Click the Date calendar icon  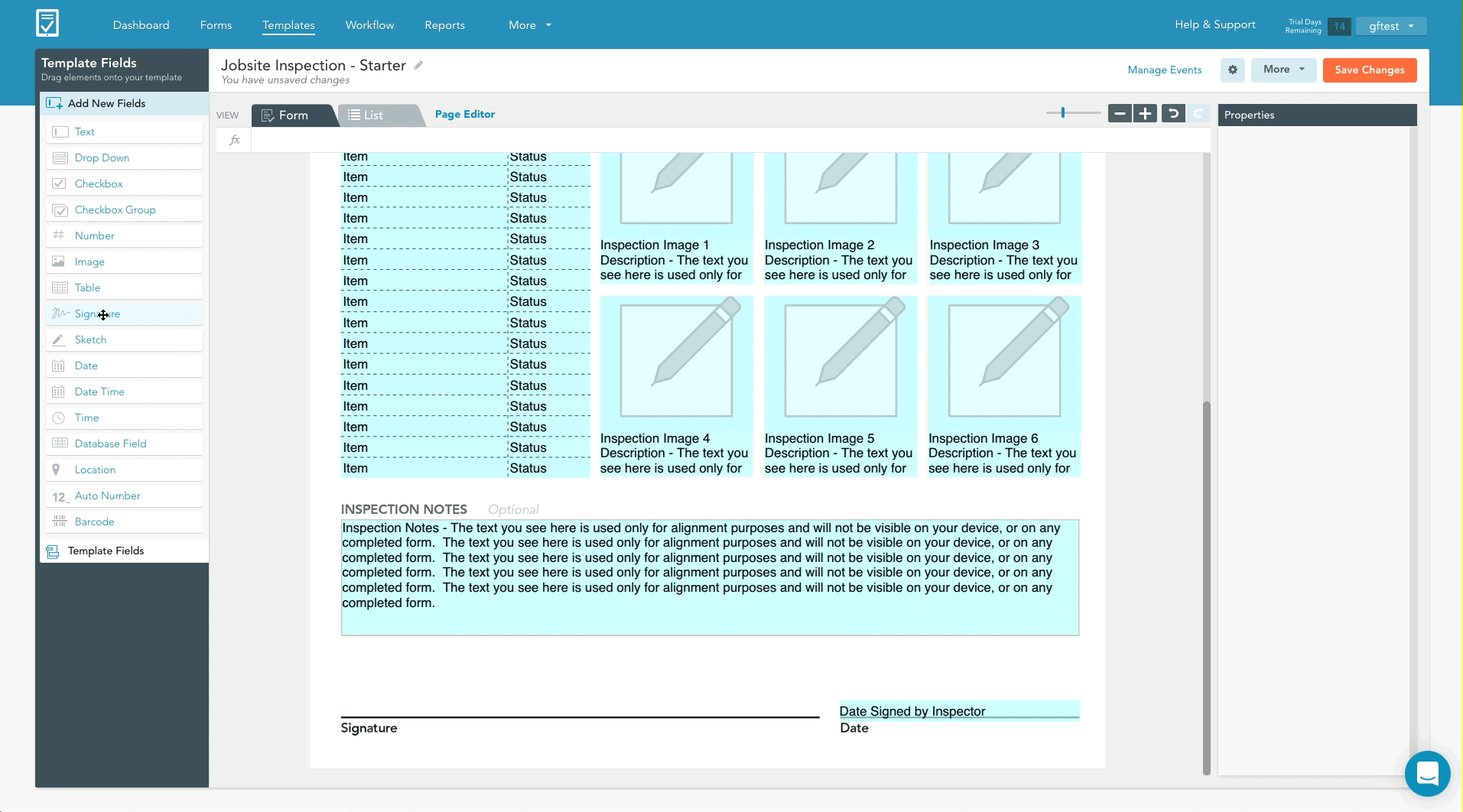pyautogui.click(x=58, y=365)
